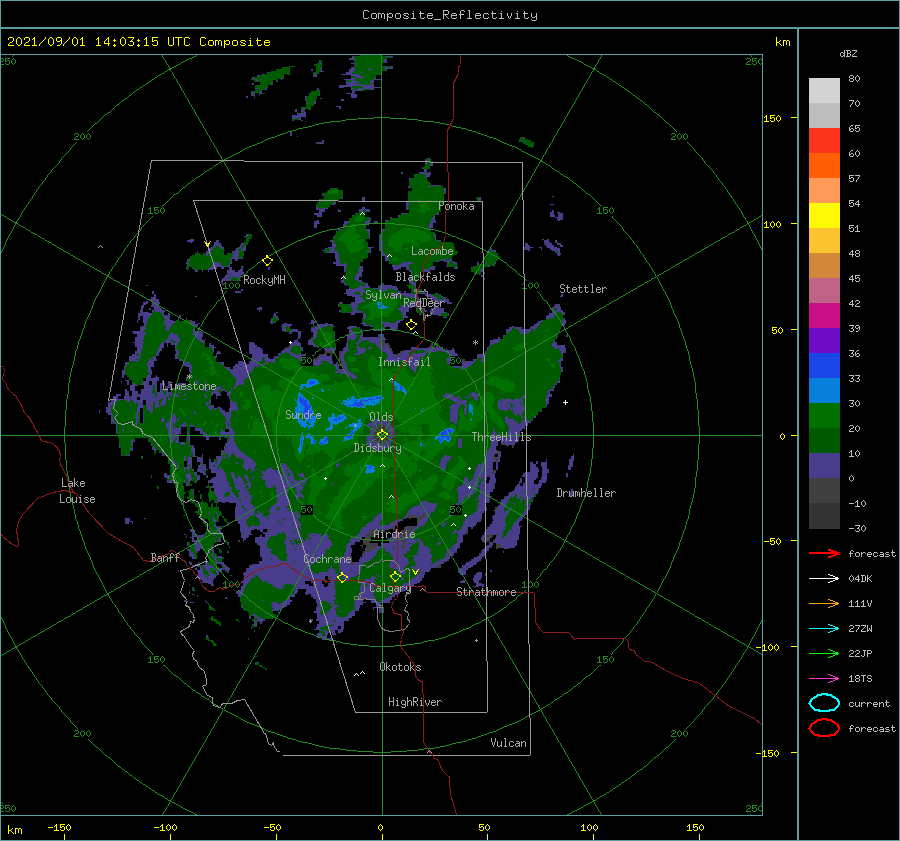
Task: Click the yellow diamond marker near Cochrane
Action: click(x=343, y=577)
